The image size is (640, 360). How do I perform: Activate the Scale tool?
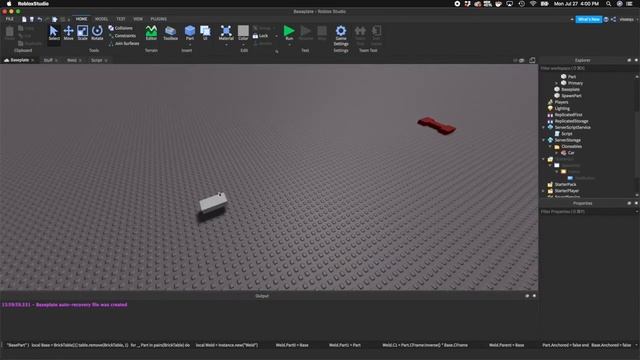pyautogui.click(x=82, y=33)
